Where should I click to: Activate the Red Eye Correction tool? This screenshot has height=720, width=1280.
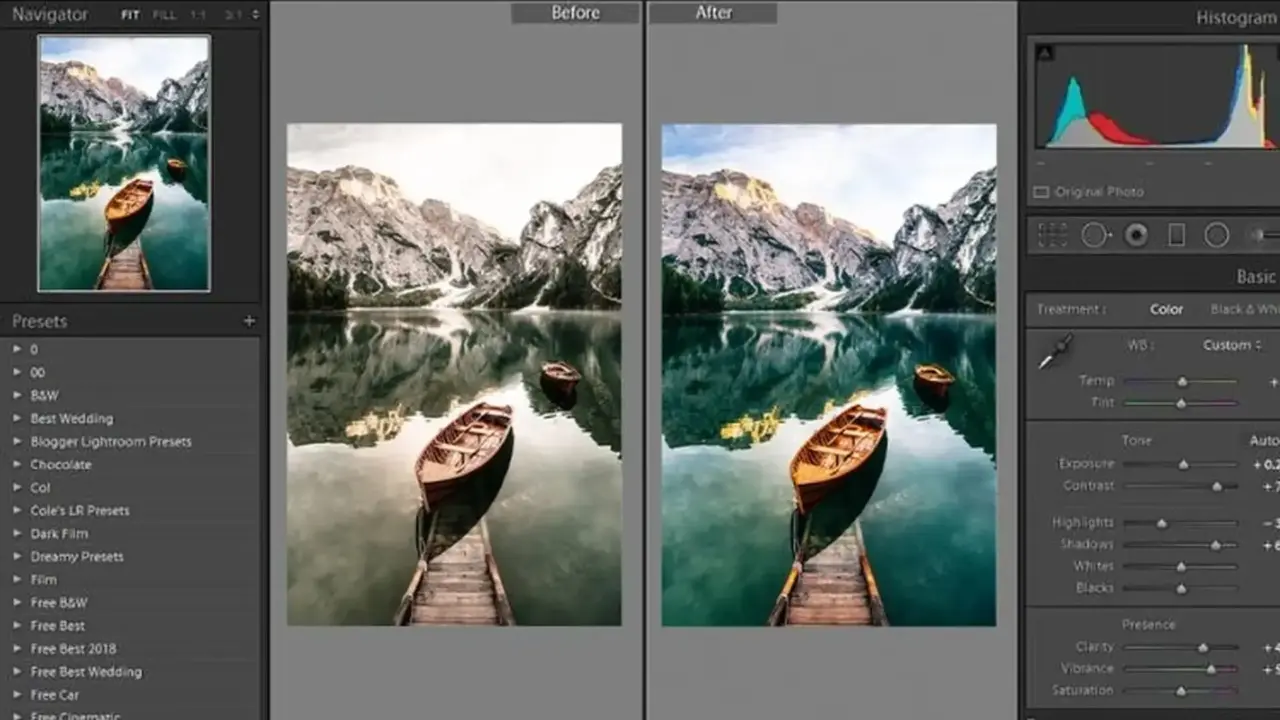click(x=1136, y=235)
